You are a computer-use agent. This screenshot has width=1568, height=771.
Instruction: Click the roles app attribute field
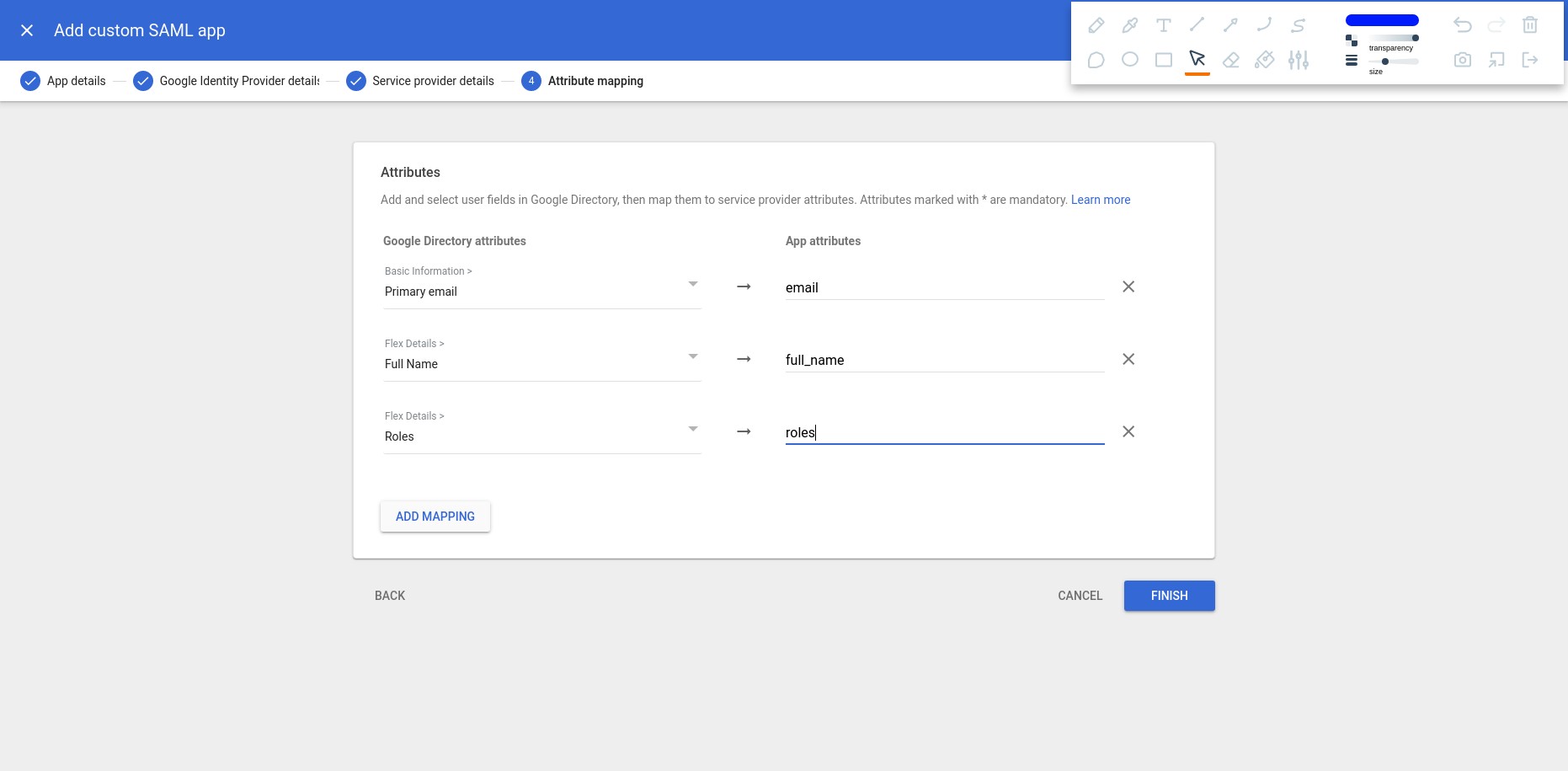(945, 432)
